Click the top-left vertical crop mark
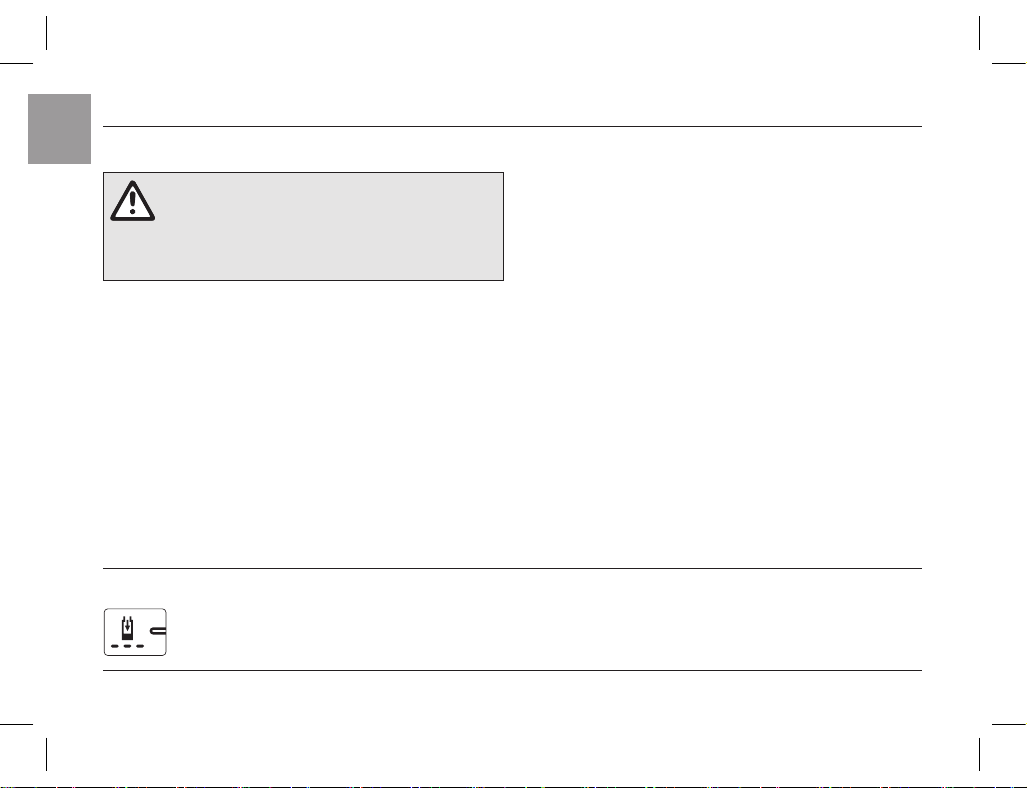1027x788 pixels. (47, 33)
